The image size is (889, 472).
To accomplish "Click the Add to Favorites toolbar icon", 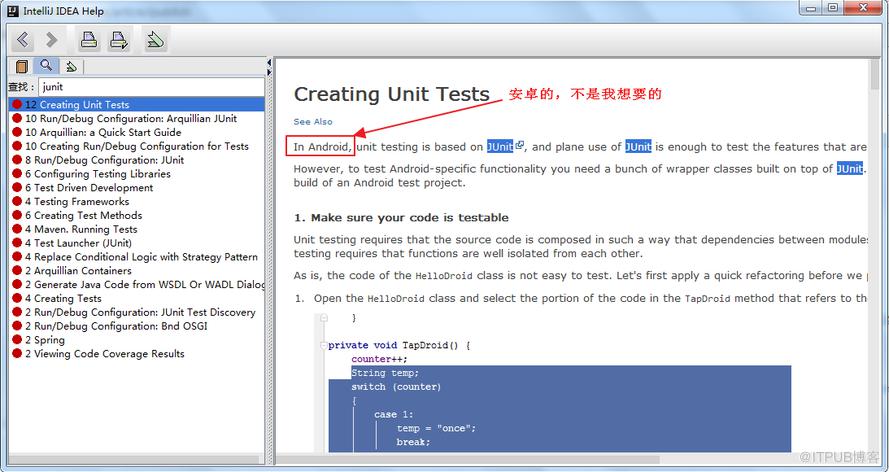I will (x=155, y=40).
